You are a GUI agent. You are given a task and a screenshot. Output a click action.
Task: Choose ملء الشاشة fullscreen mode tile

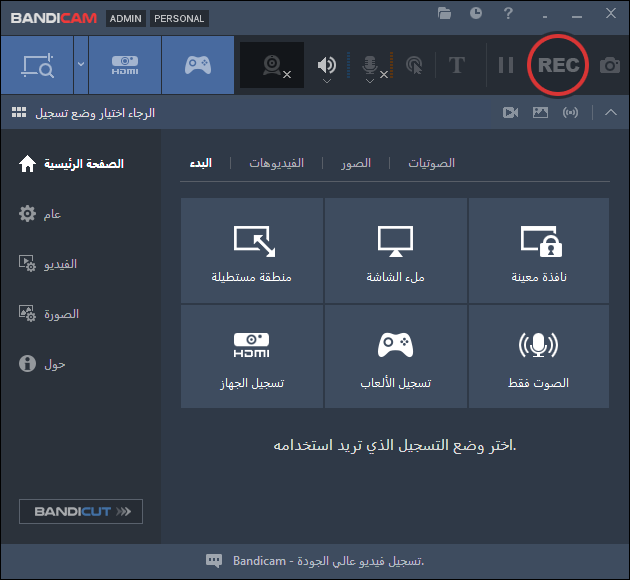(x=396, y=250)
